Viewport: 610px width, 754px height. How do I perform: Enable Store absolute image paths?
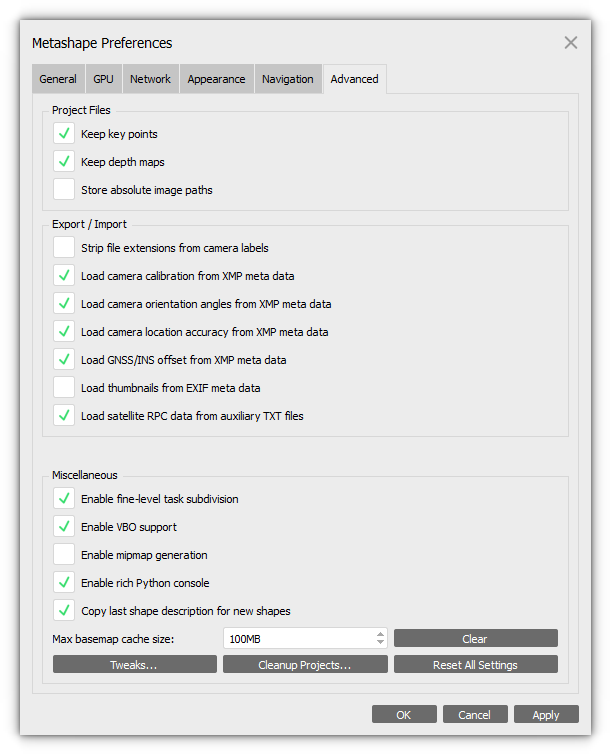click(x=64, y=189)
